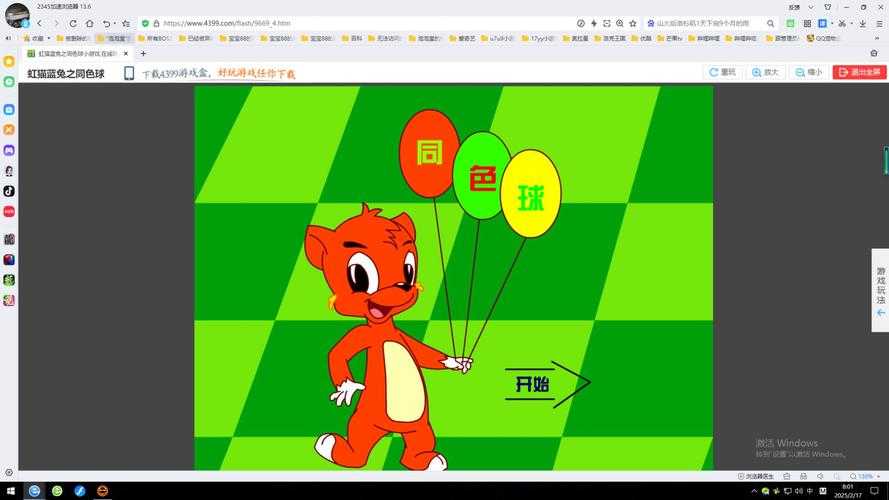Open the apps grid icon in toolbar
Viewport: 889px width, 500px height.
(x=807, y=23)
